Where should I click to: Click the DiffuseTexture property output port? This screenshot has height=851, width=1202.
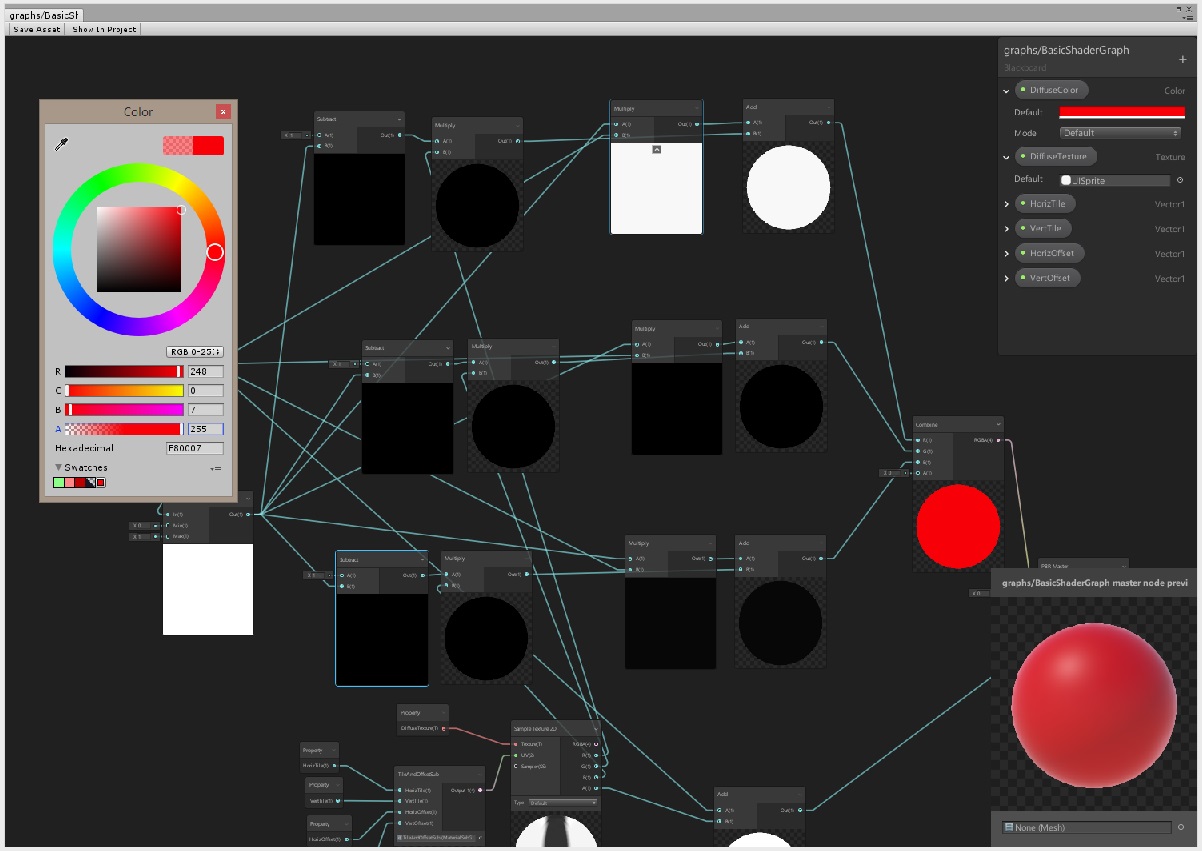[x=443, y=729]
